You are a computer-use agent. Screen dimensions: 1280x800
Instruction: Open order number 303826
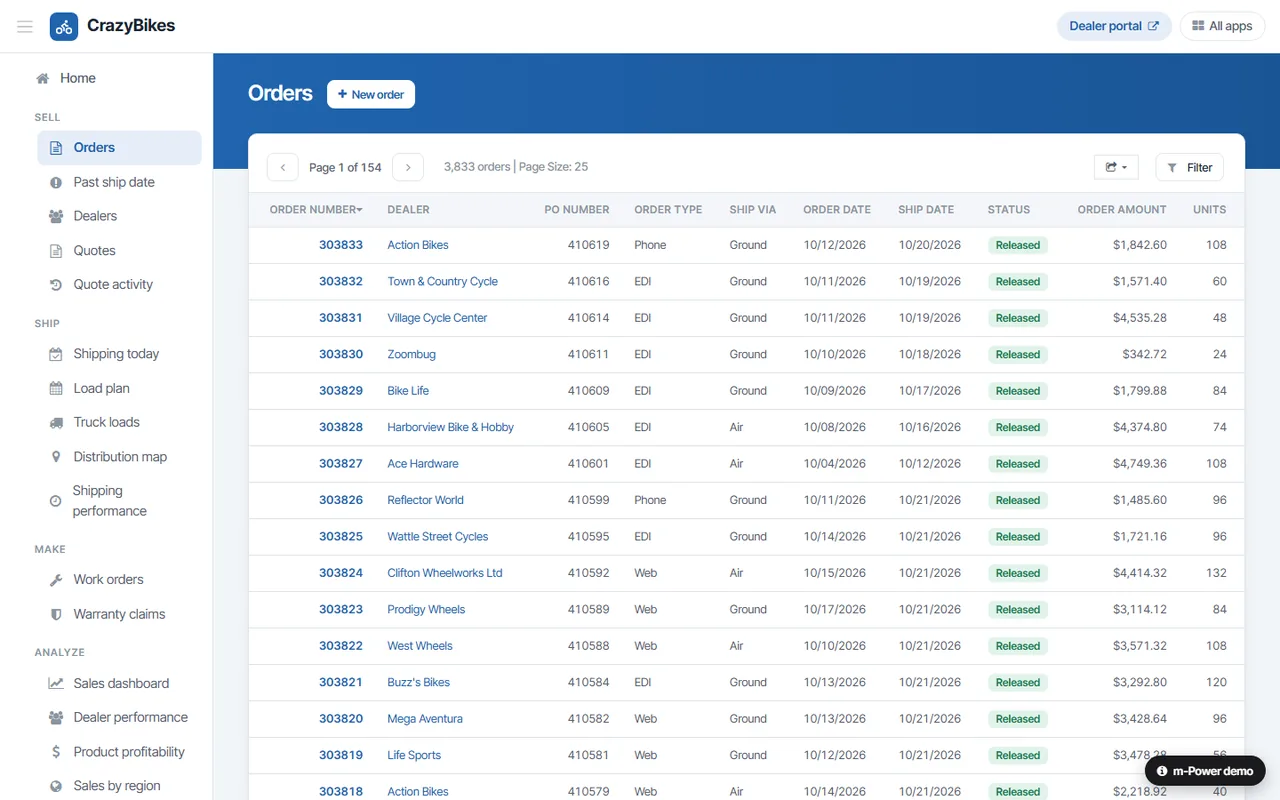pos(341,500)
